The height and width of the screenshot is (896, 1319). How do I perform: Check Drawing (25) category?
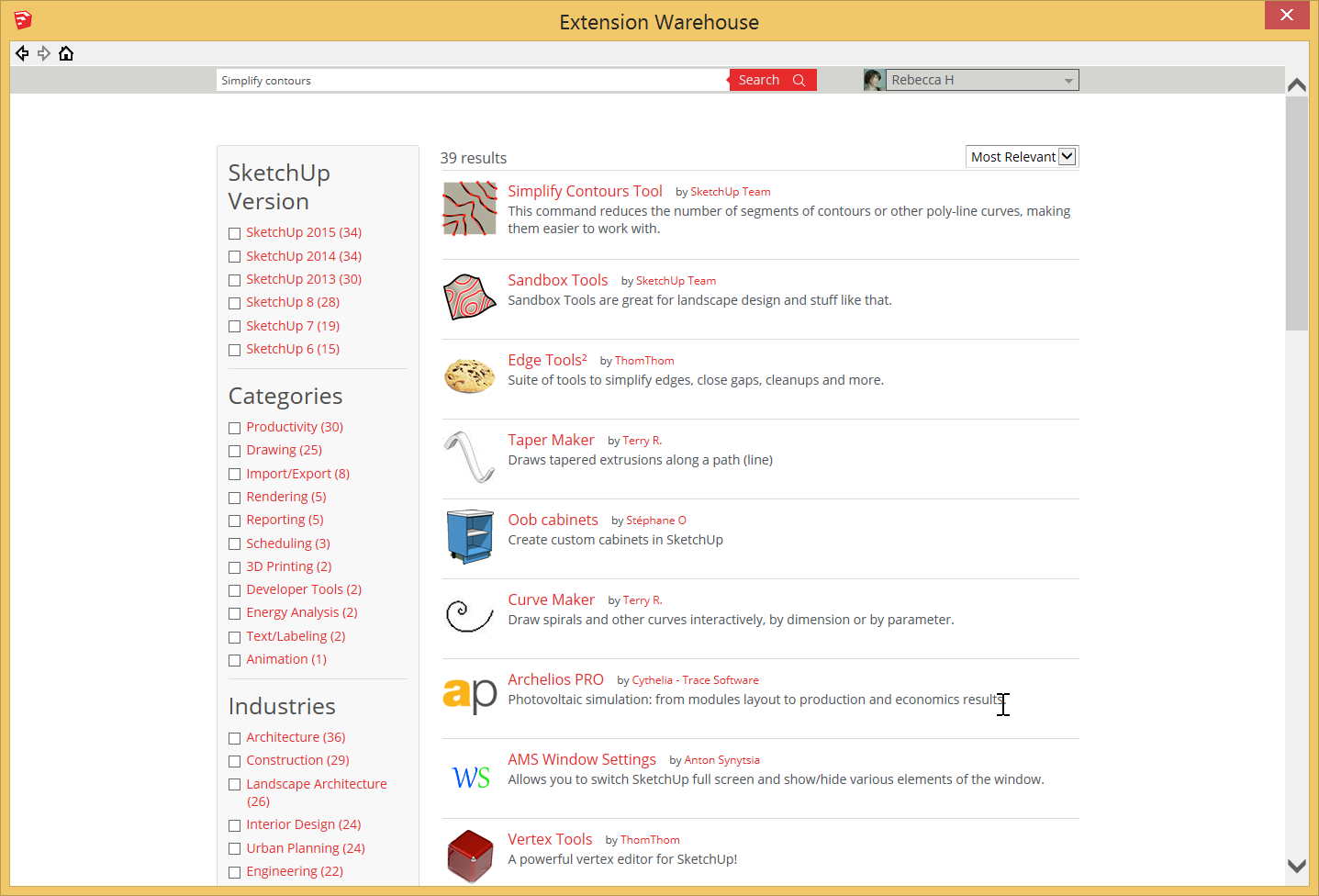[x=235, y=451]
